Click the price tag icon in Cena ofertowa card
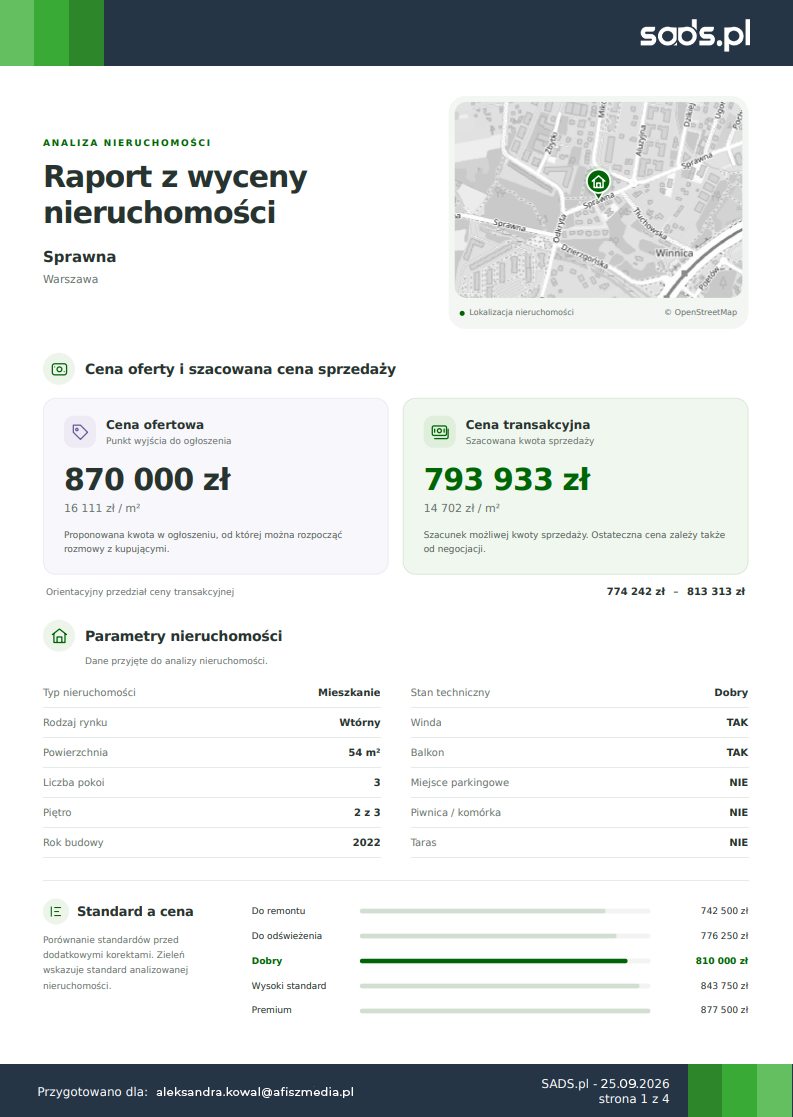This screenshot has width=793, height=1117. (80, 432)
